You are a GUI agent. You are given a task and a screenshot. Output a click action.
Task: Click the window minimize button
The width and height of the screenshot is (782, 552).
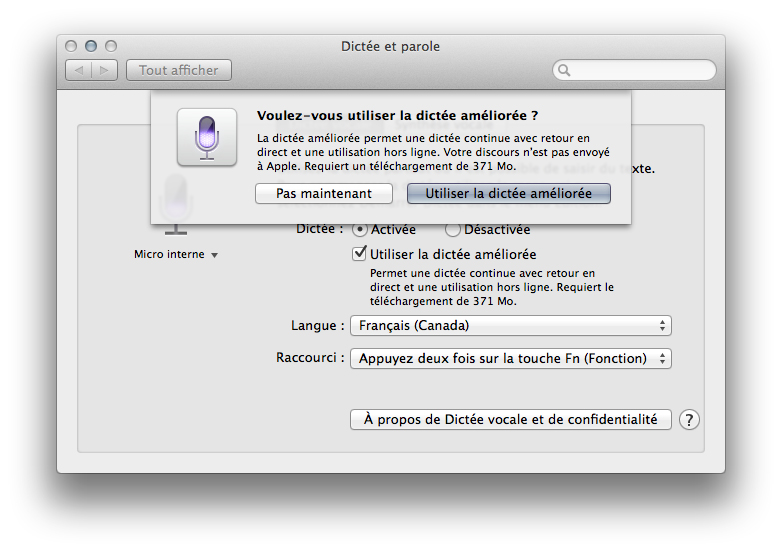(91, 46)
